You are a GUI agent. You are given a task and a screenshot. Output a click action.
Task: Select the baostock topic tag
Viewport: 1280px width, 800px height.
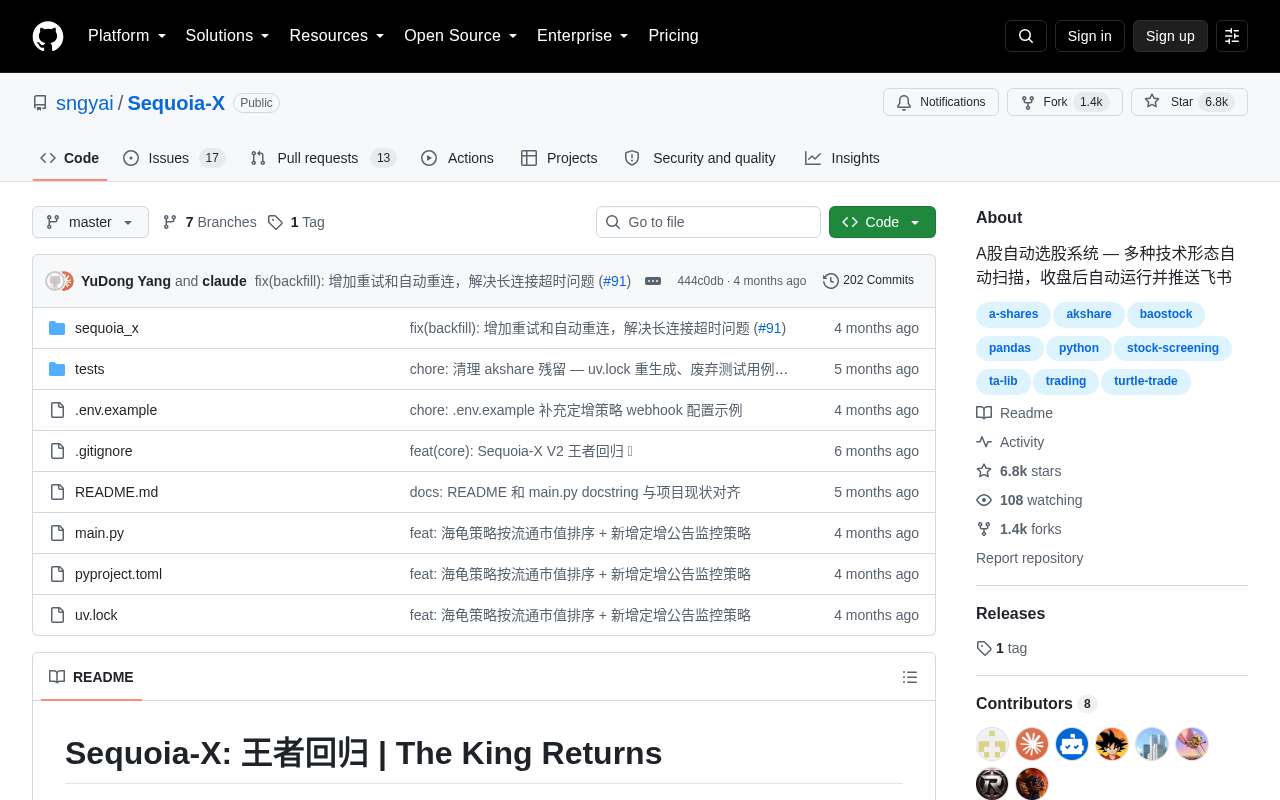[x=1166, y=314]
